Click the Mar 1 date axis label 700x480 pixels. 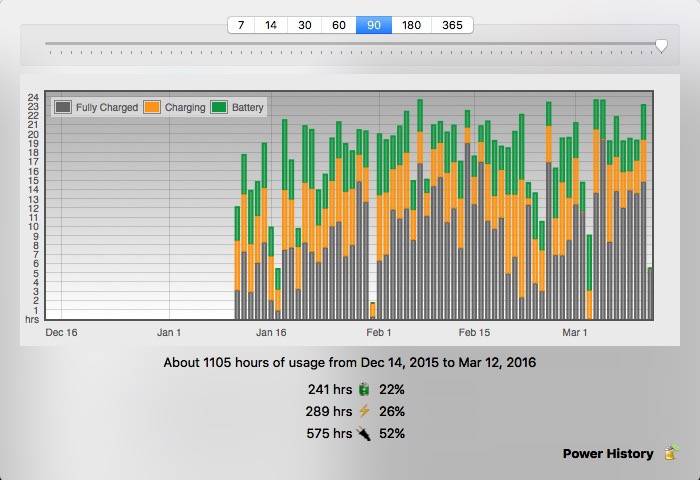coord(575,332)
